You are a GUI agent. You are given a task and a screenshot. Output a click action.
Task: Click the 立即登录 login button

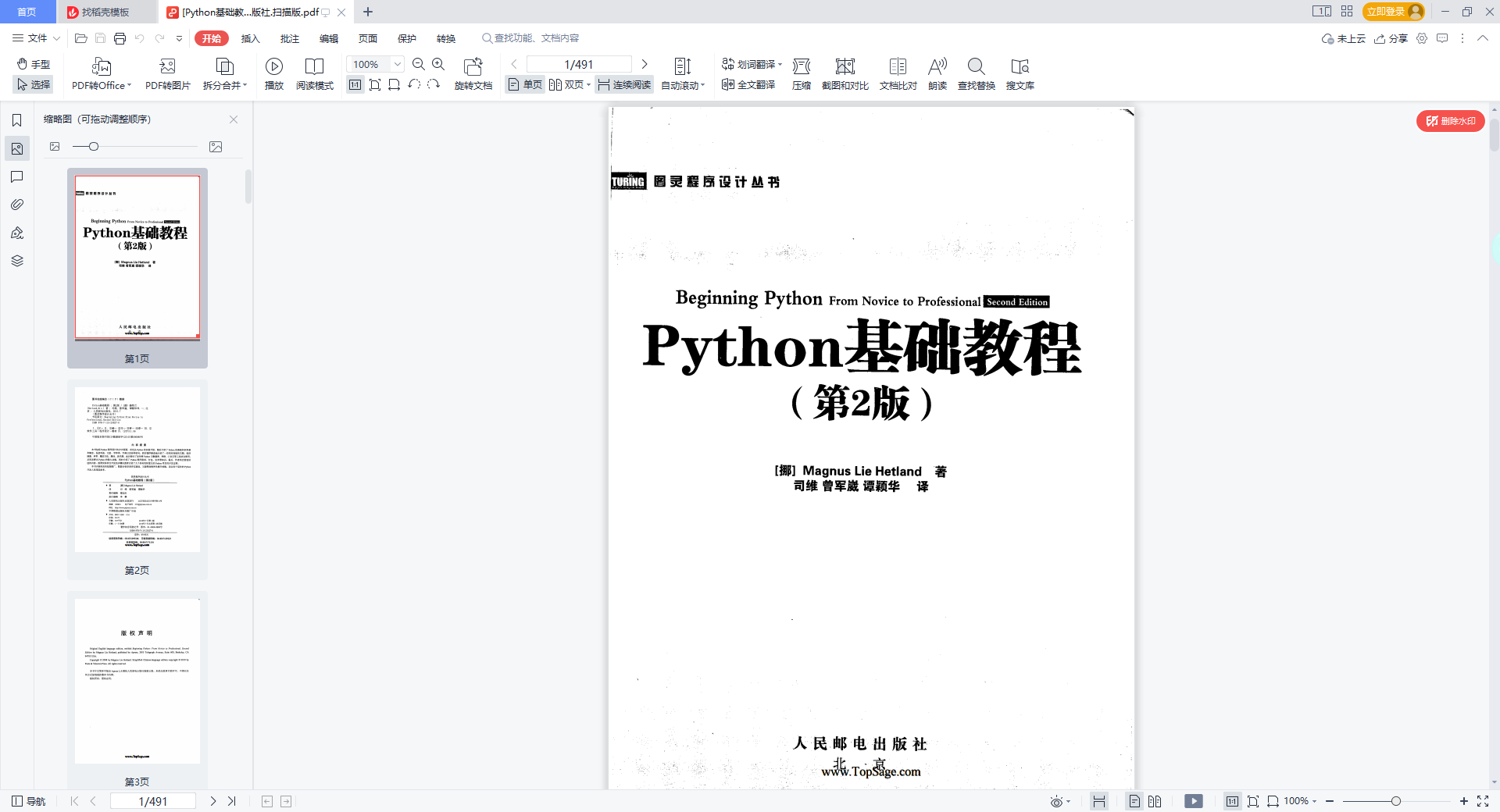[x=1394, y=12]
